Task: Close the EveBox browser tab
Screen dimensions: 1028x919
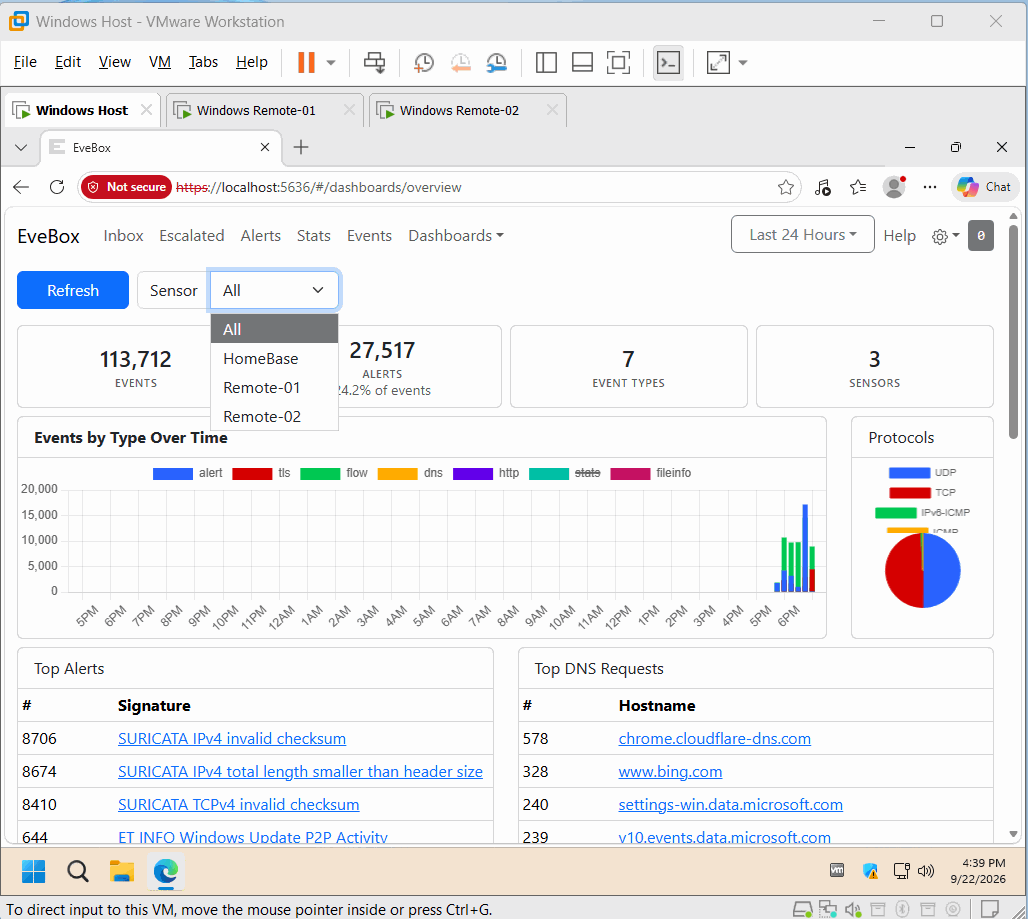Action: [x=265, y=147]
